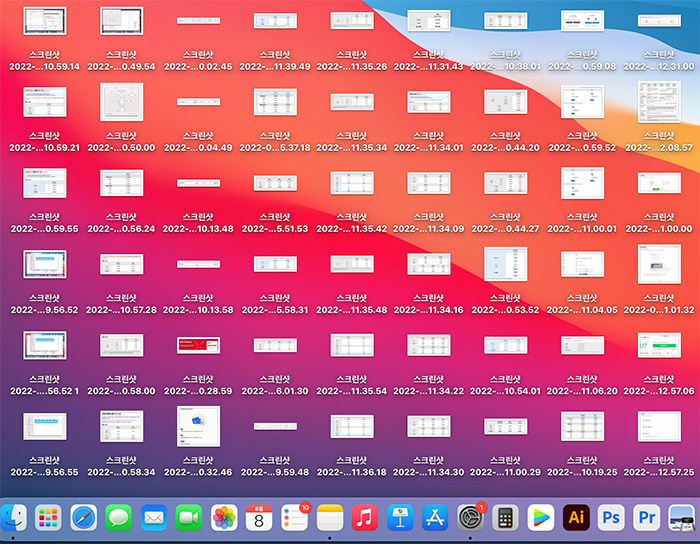Launch Adobe Illustrator from the Dock

(576, 518)
